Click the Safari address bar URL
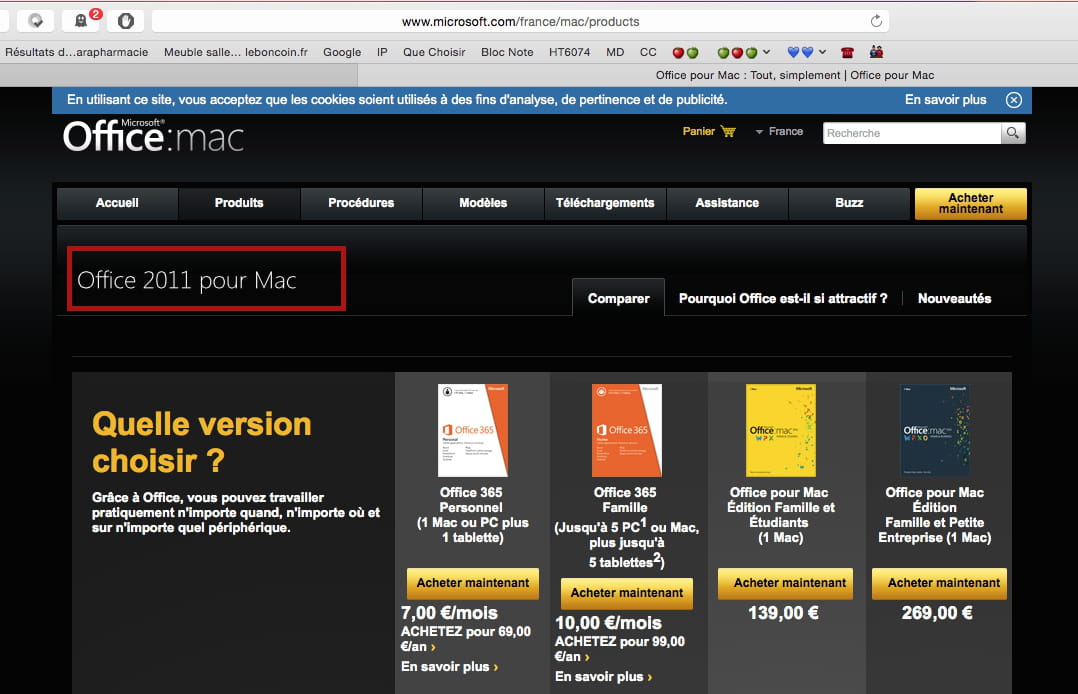Image resolution: width=1078 pixels, height=694 pixels. point(520,21)
